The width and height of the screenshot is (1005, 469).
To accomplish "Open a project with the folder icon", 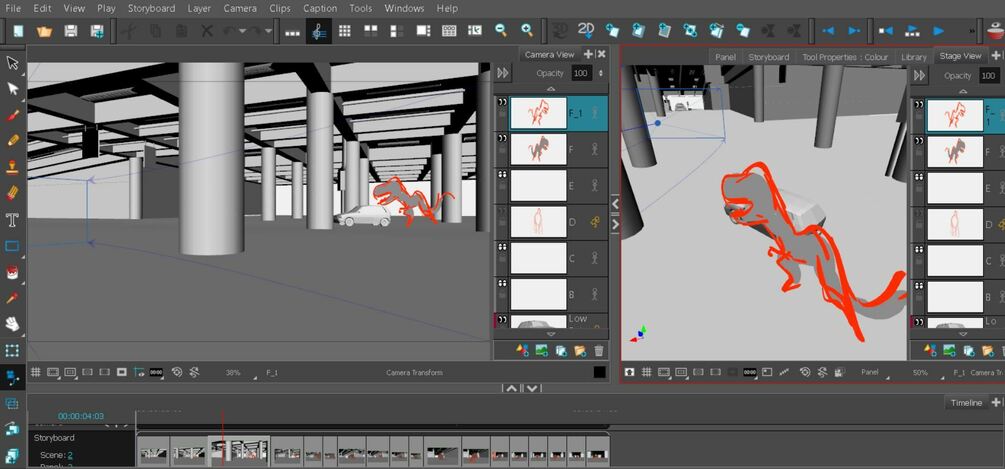I will 44,31.
